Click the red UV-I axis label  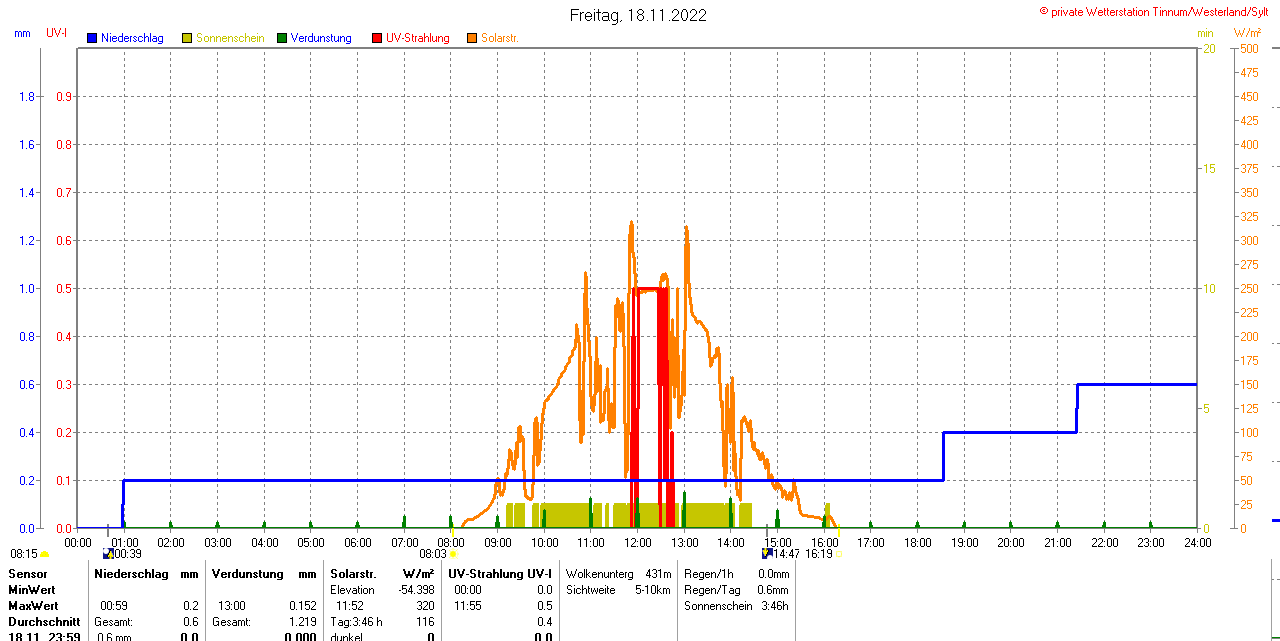coord(56,33)
